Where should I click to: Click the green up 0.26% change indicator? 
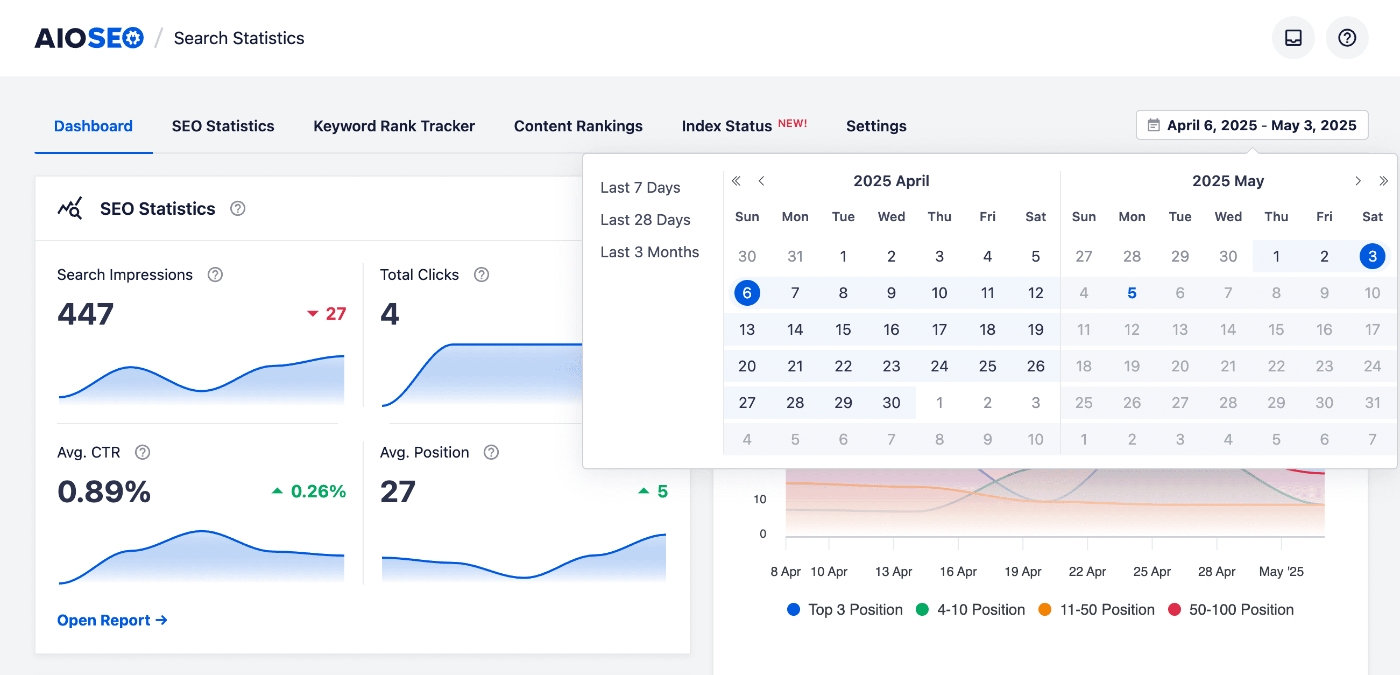[309, 491]
